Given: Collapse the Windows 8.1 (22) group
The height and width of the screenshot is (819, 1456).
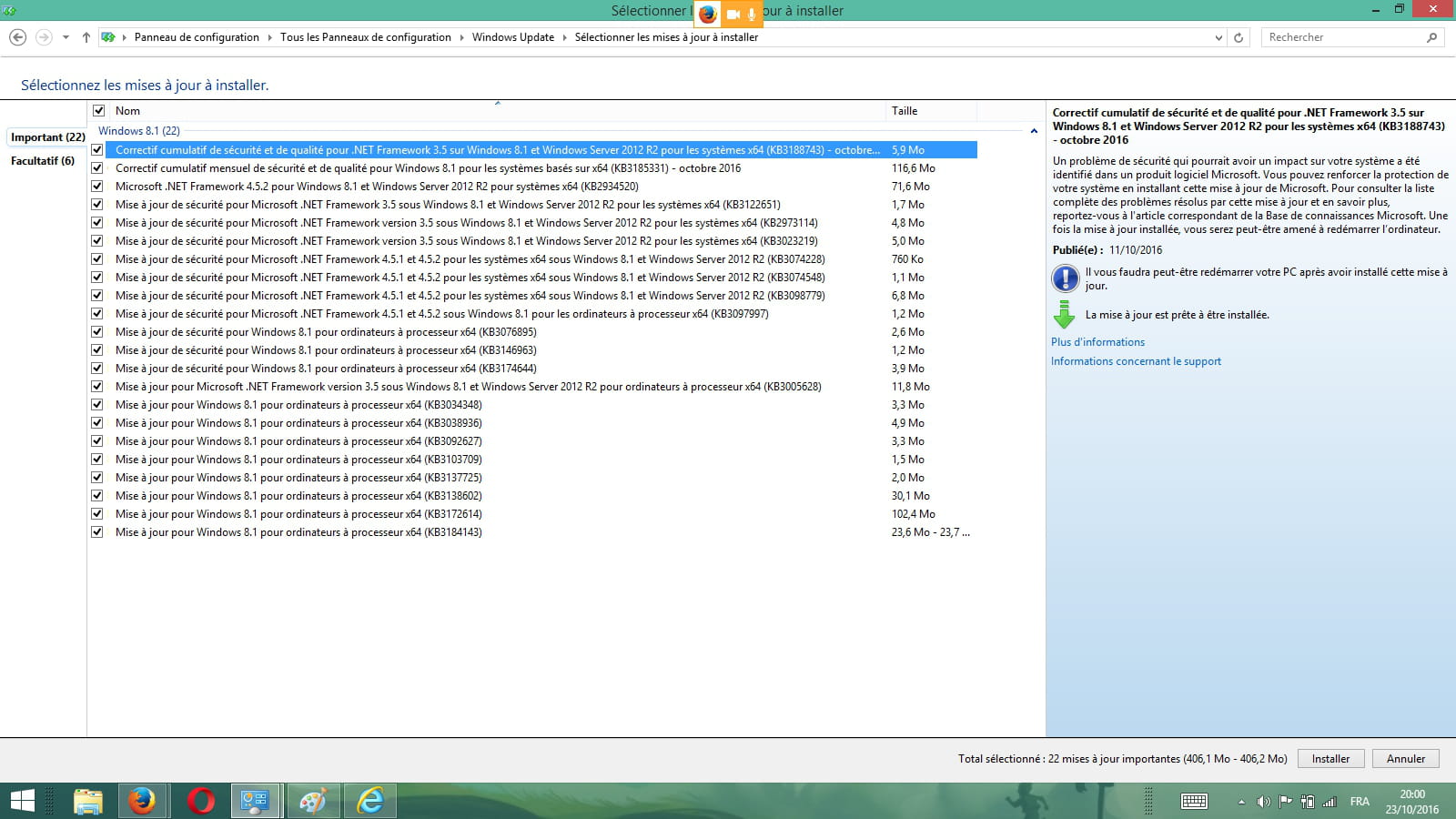Looking at the screenshot, I should 1034,131.
